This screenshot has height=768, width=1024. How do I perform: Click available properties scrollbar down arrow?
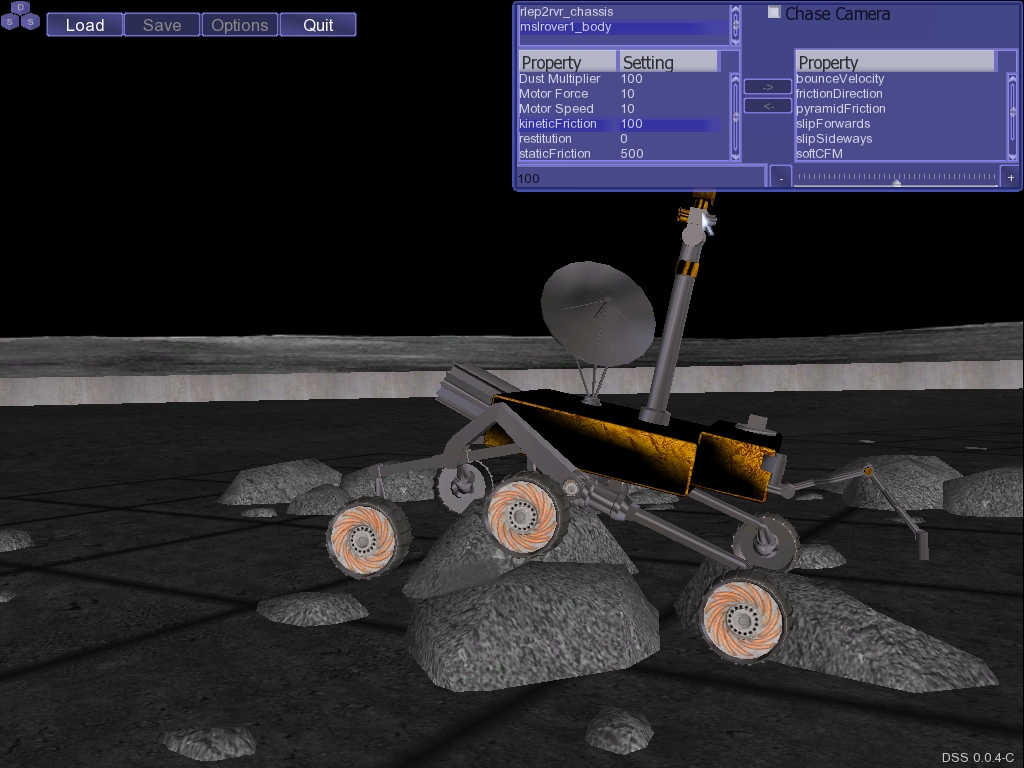[1013, 156]
